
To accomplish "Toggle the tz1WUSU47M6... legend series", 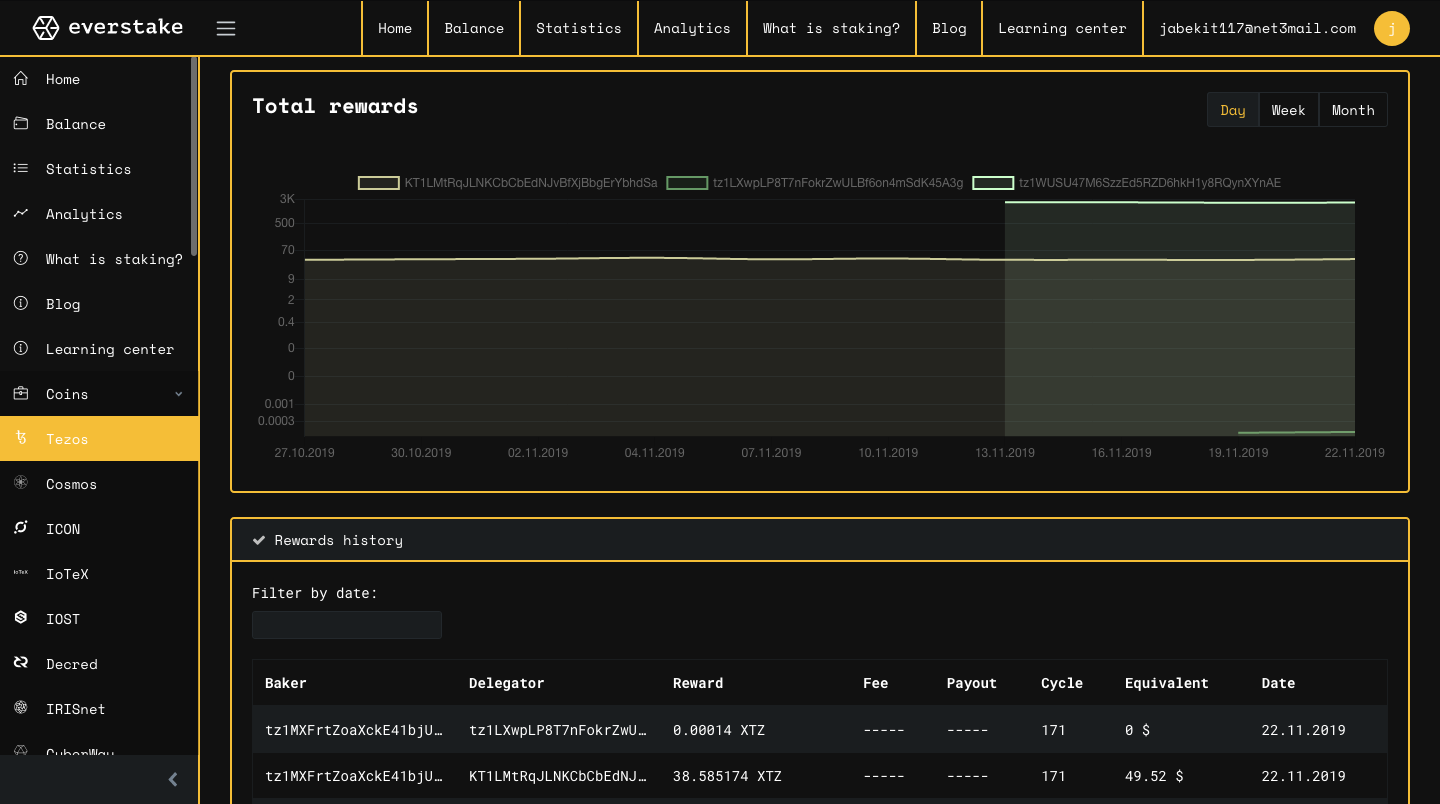I will [1126, 183].
